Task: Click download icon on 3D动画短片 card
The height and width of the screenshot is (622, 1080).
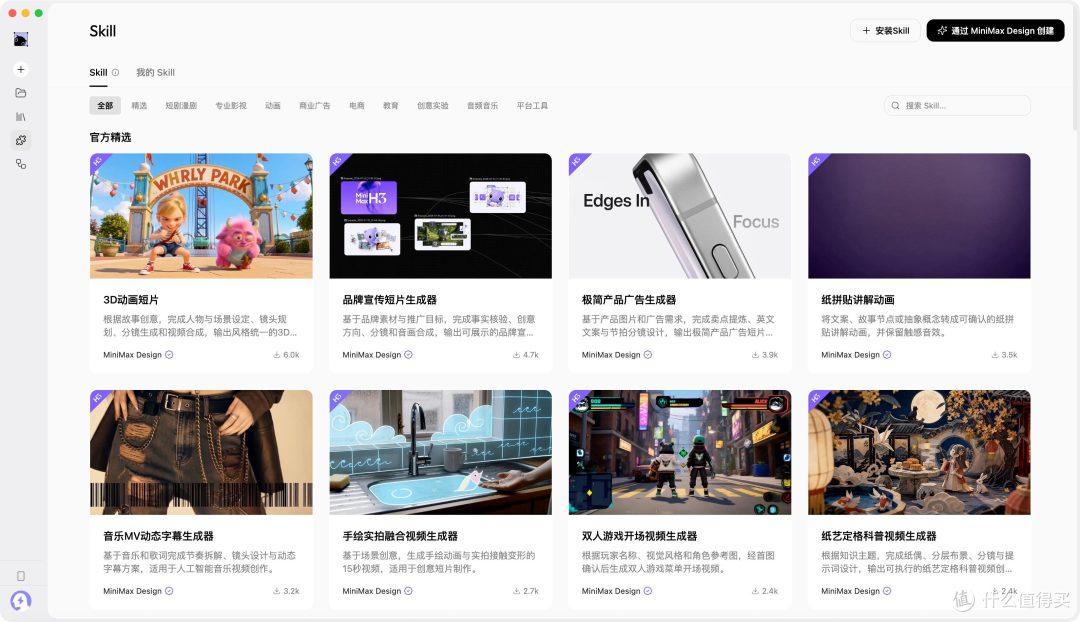Action: [x=277, y=355]
